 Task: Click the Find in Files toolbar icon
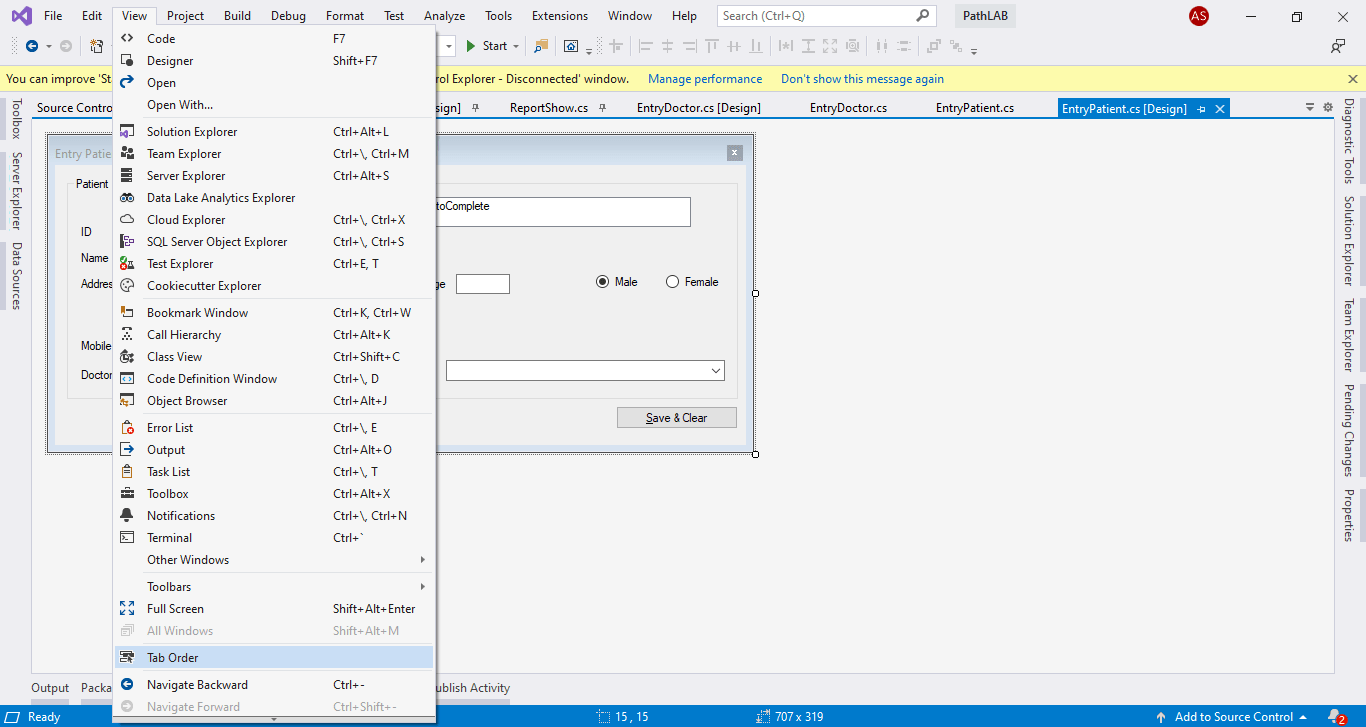click(541, 46)
